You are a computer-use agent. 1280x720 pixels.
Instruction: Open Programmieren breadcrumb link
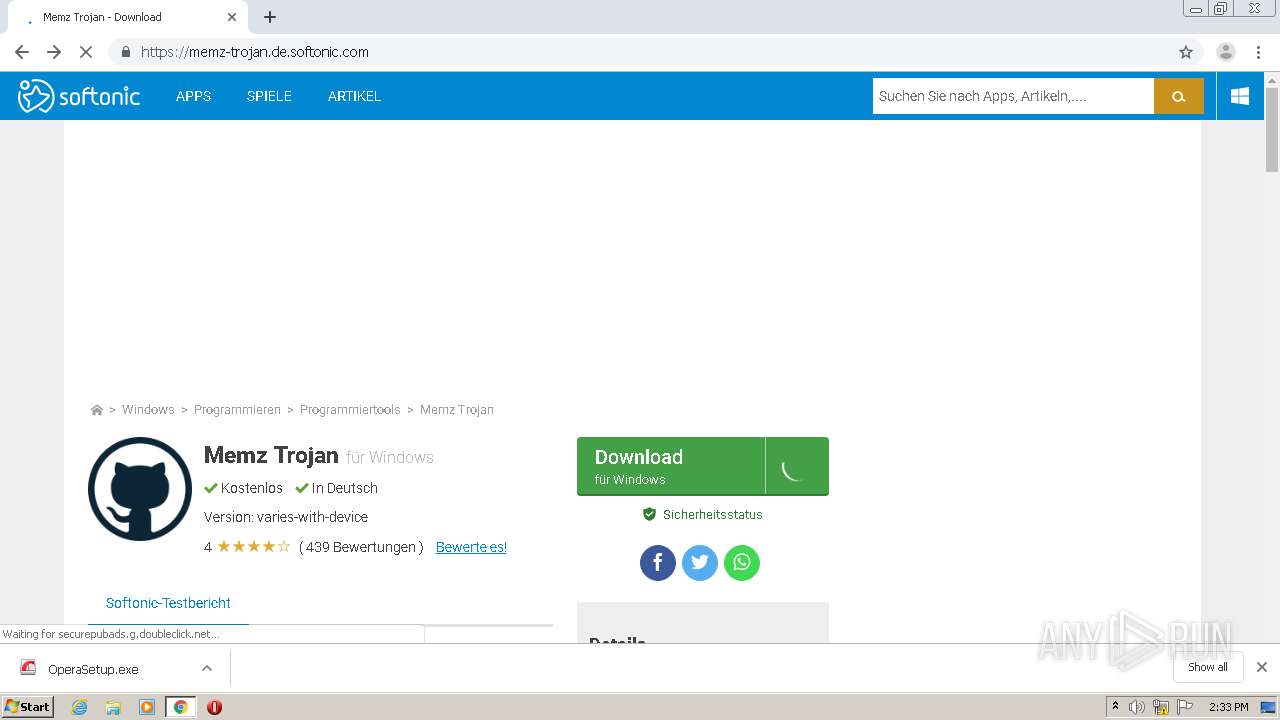[237, 410]
